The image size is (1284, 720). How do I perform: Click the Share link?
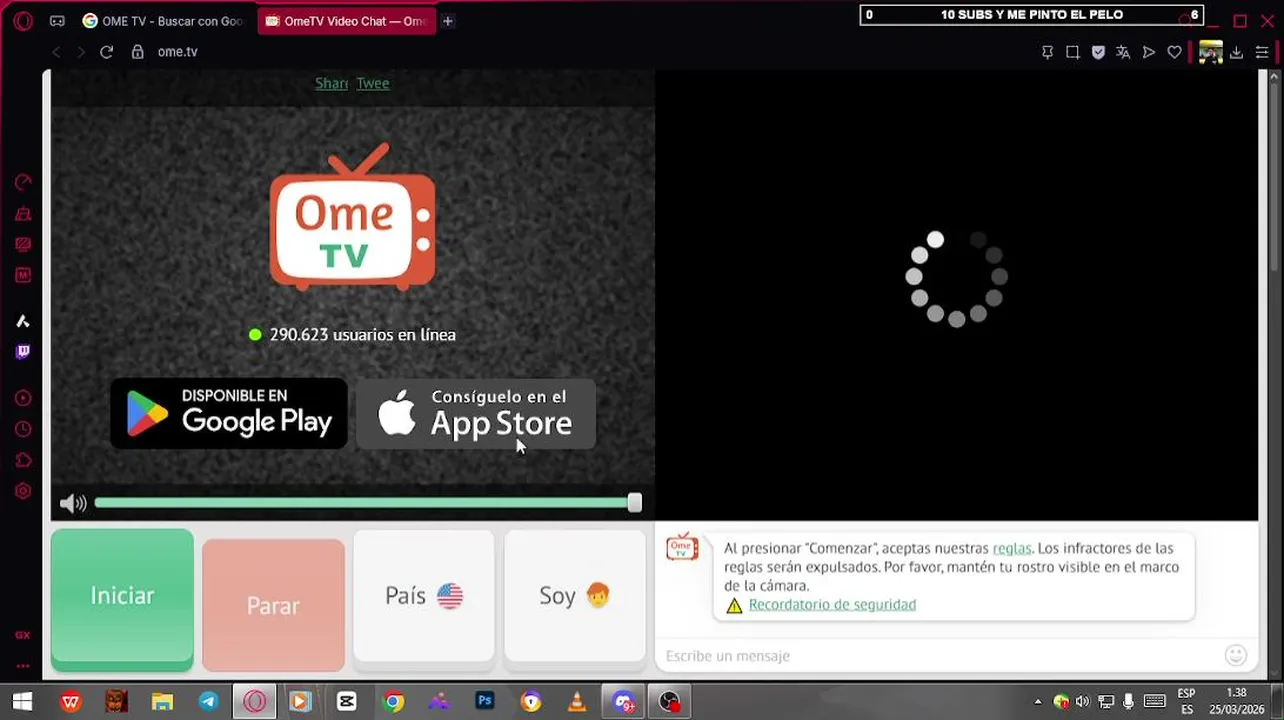click(331, 83)
